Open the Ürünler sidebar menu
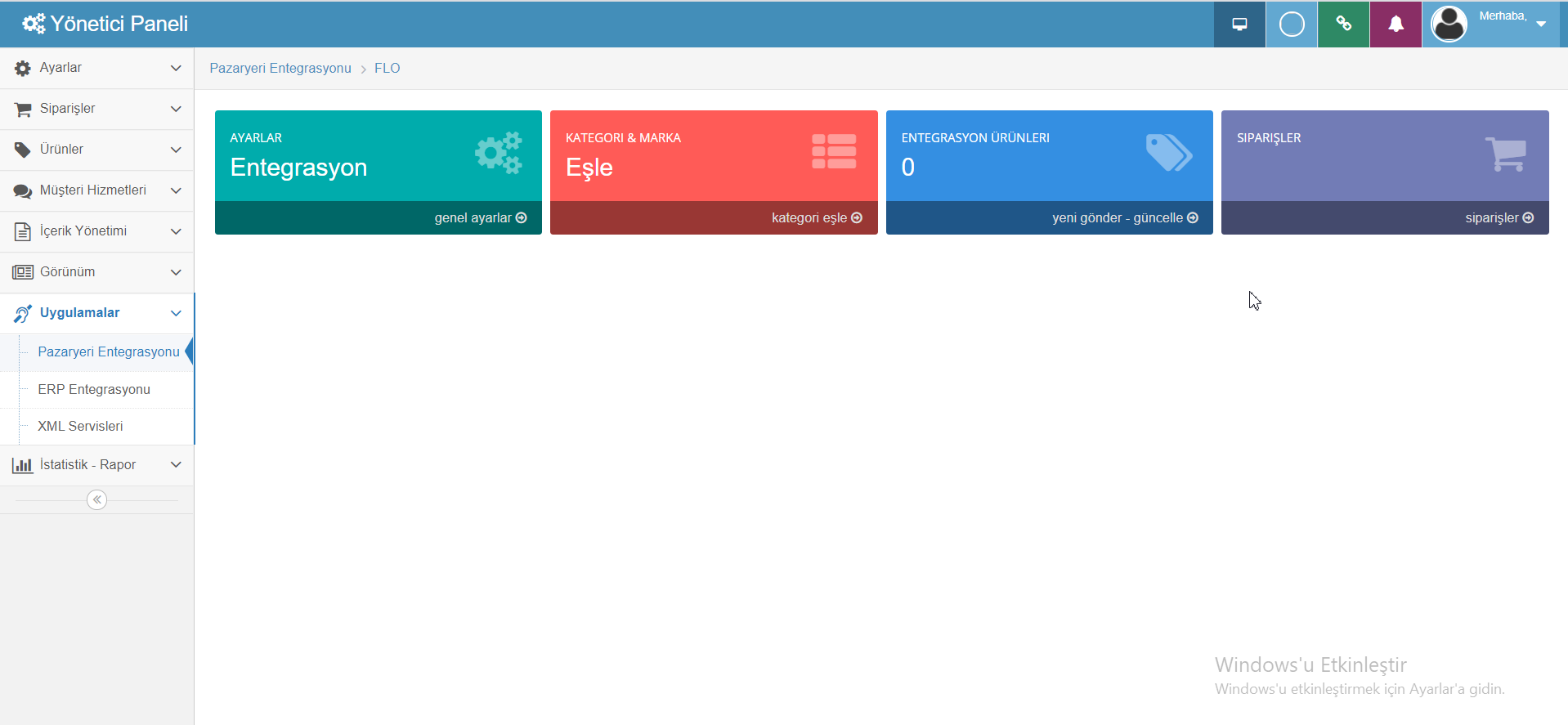The width and height of the screenshot is (1568, 725). 96,150
